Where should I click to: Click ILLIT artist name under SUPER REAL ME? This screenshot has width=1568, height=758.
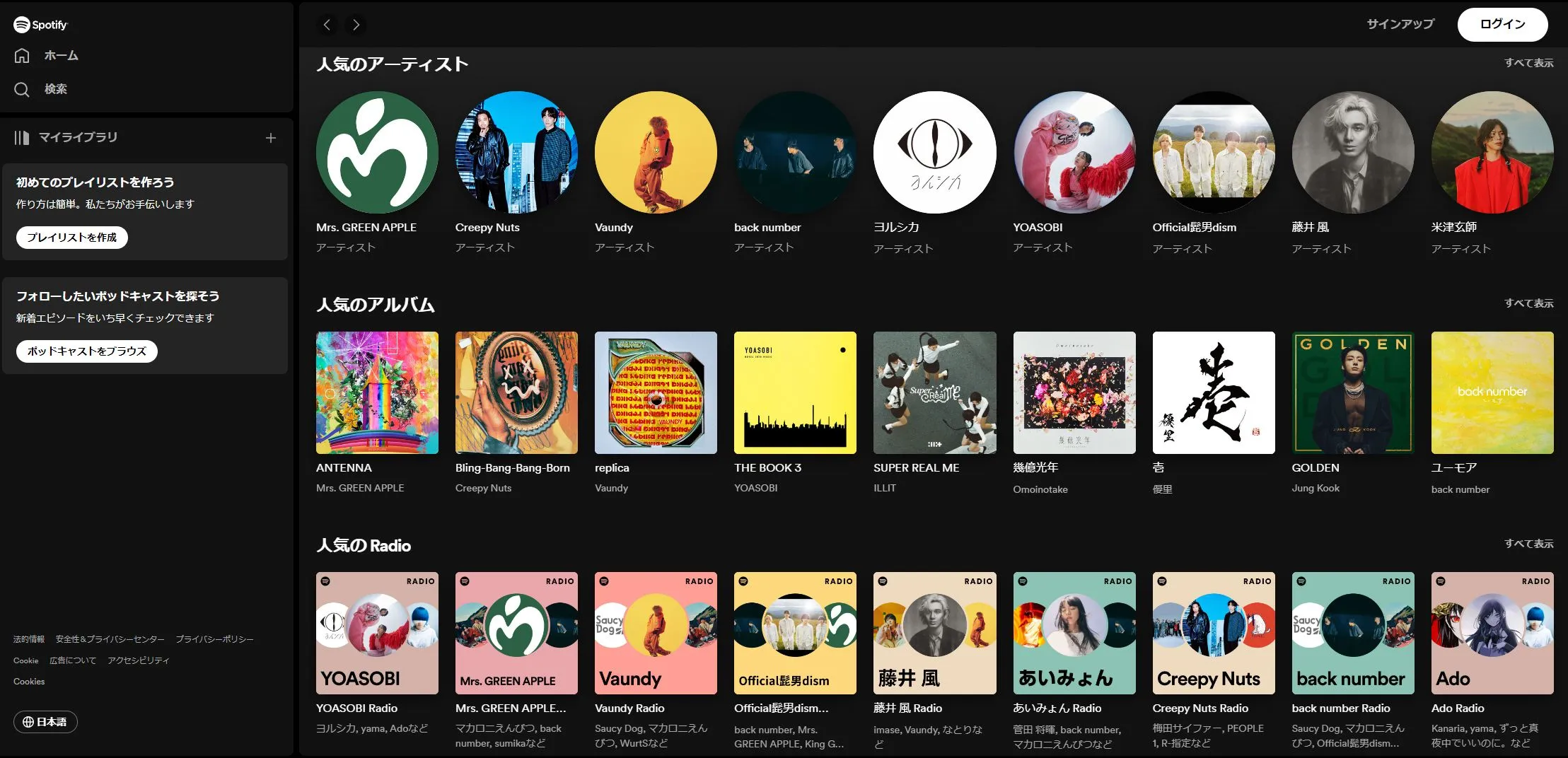click(x=885, y=488)
